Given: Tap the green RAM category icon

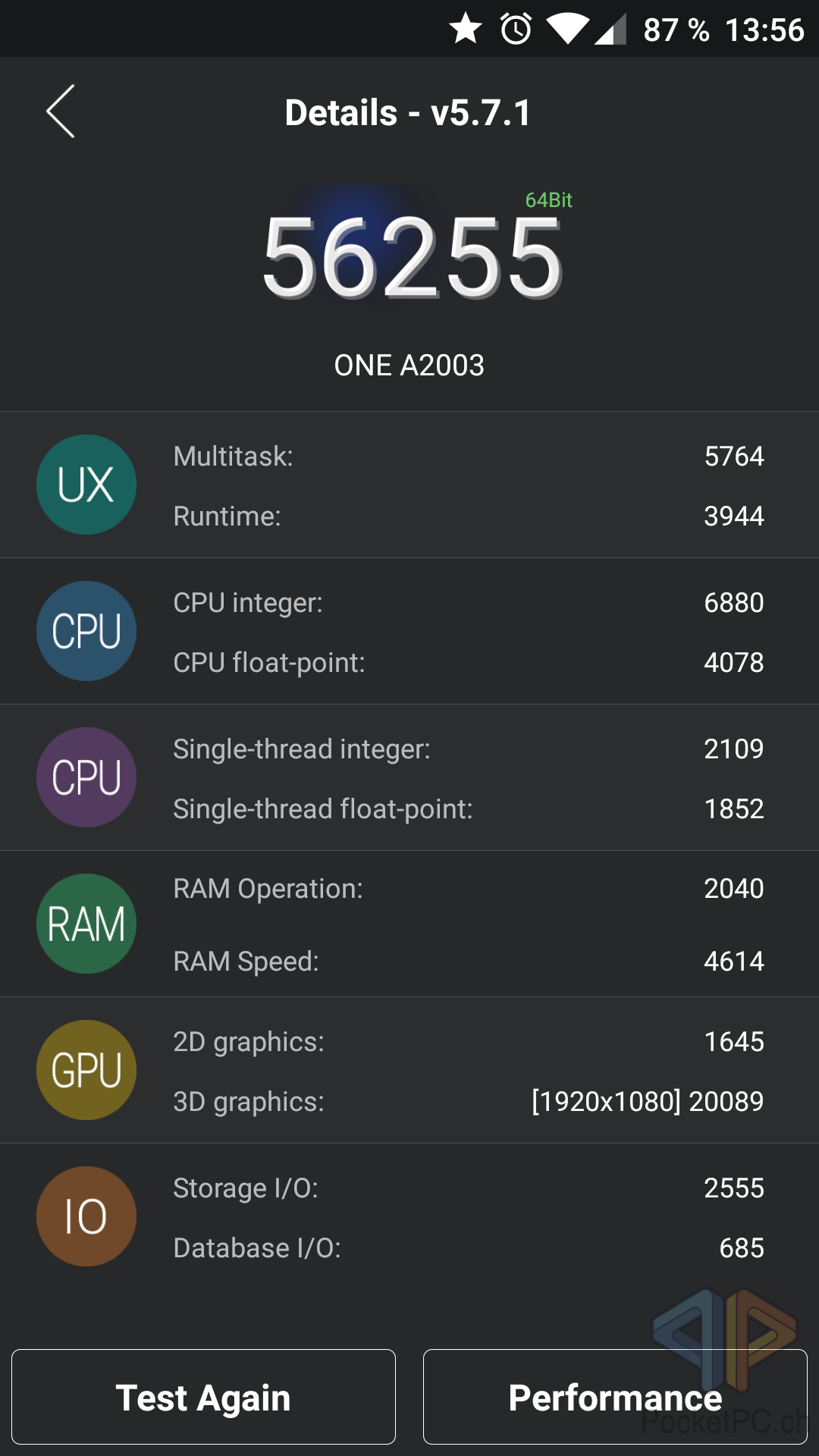Looking at the screenshot, I should click(x=86, y=924).
